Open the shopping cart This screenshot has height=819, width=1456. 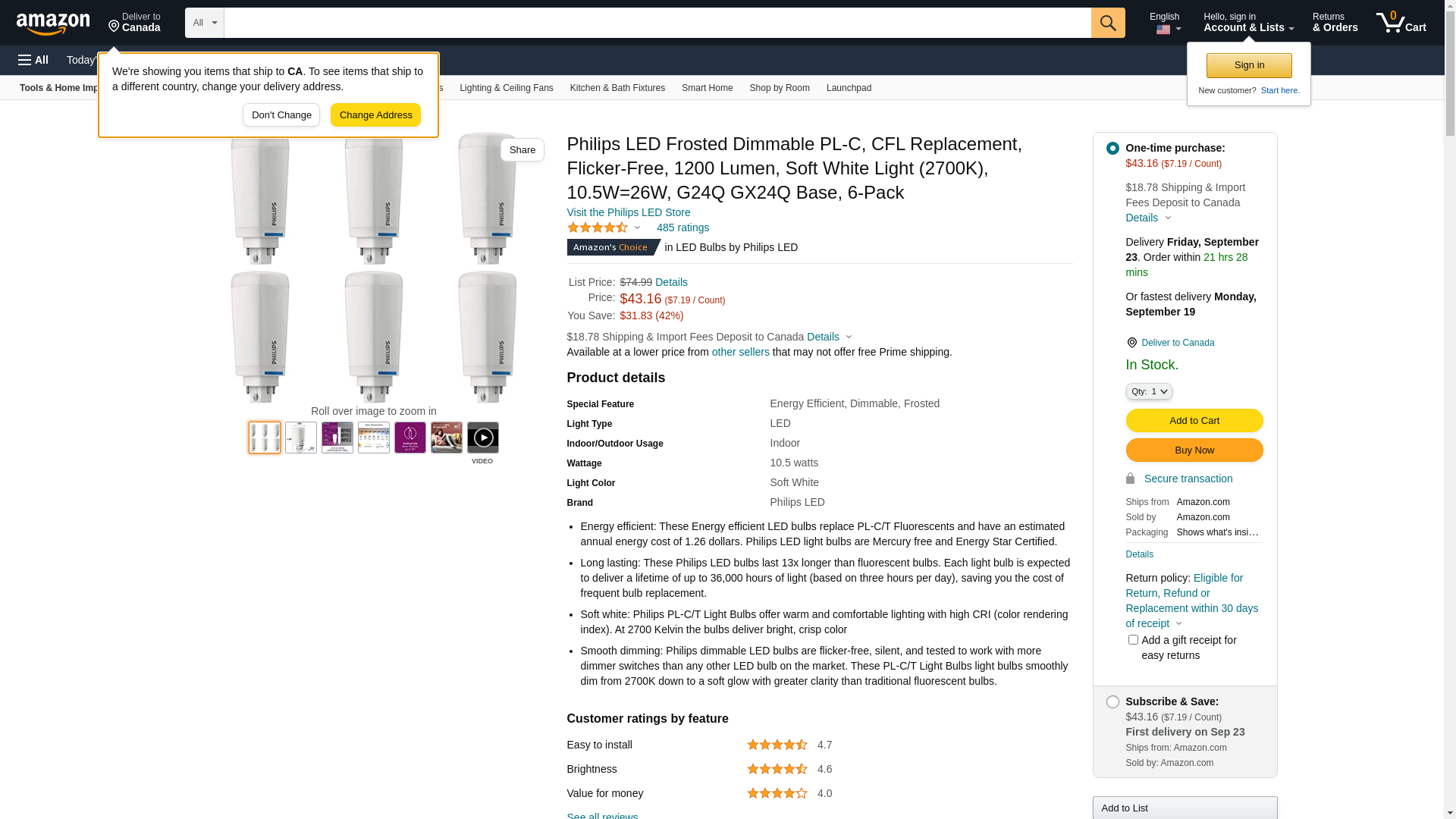click(x=1401, y=23)
